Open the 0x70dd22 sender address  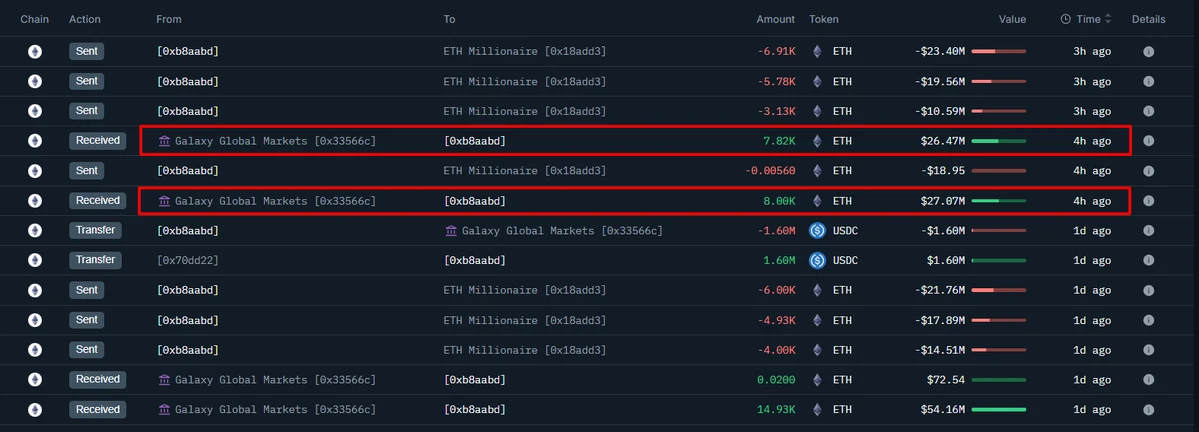187,261
